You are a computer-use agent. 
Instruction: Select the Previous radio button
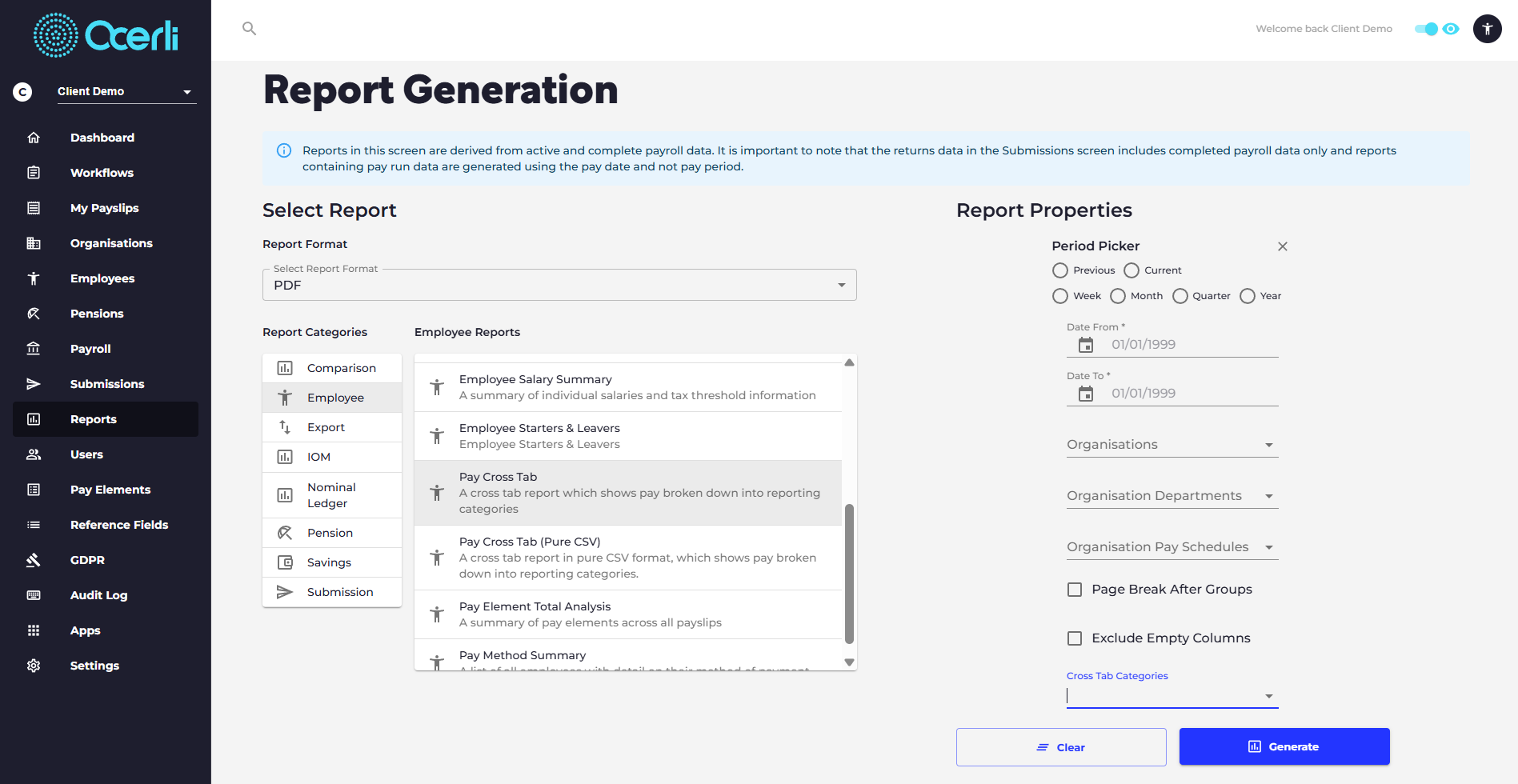(x=1060, y=270)
